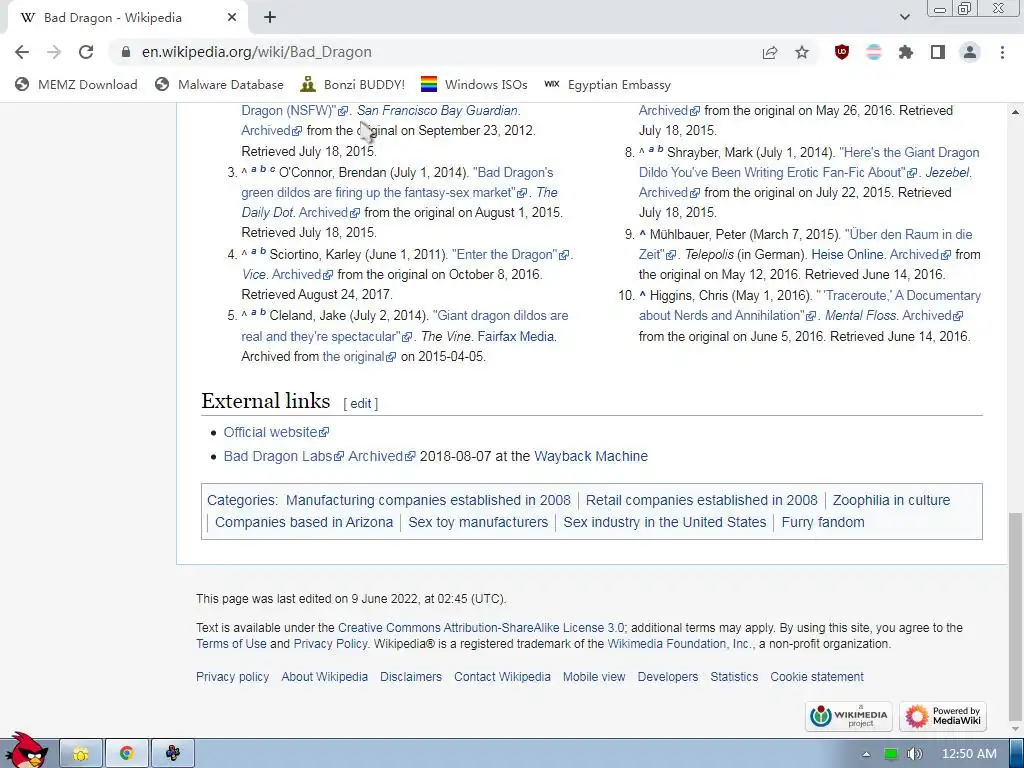1024x768 pixels.
Task: Open the Zoophilia in culture category
Action: coord(891,500)
